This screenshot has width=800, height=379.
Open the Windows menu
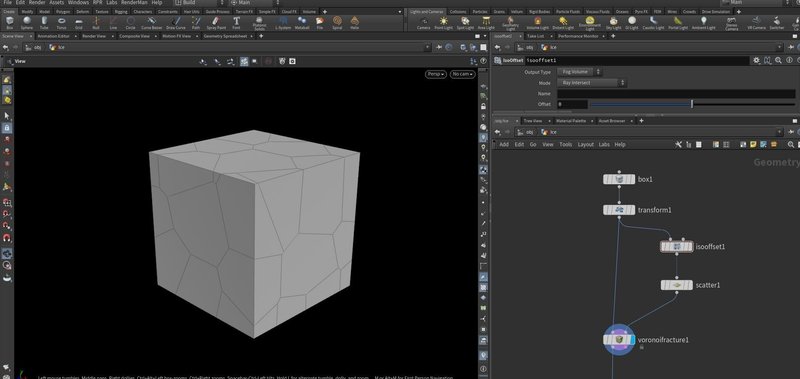pyautogui.click(x=78, y=3)
